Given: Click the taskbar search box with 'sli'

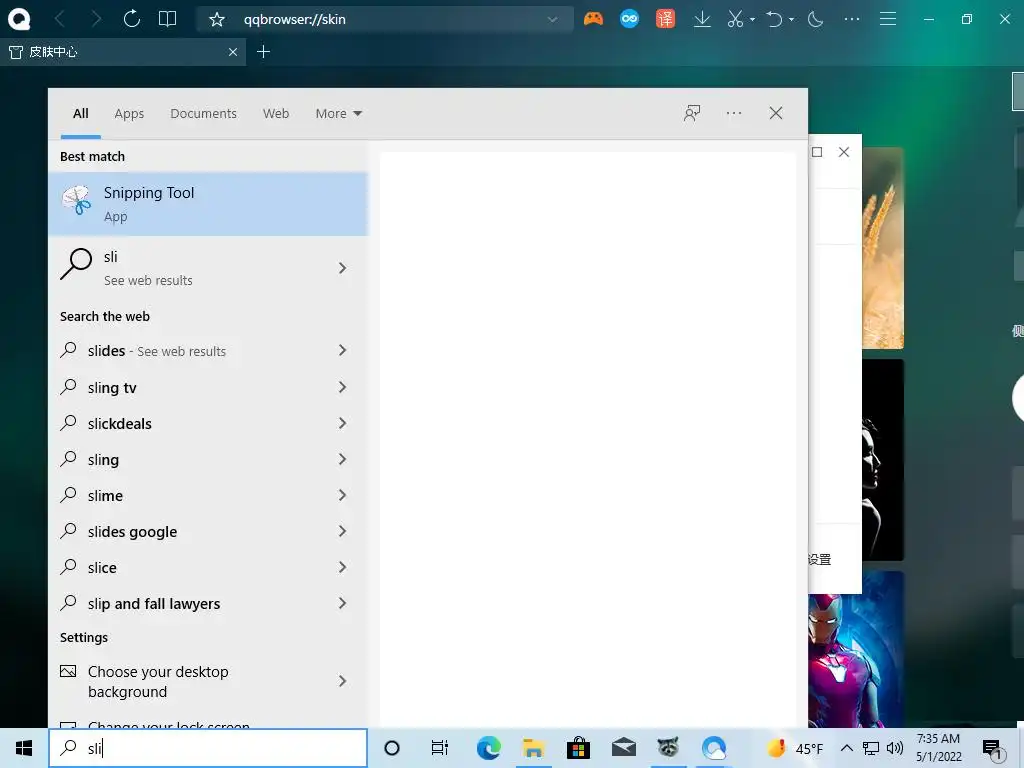Looking at the screenshot, I should 208,748.
